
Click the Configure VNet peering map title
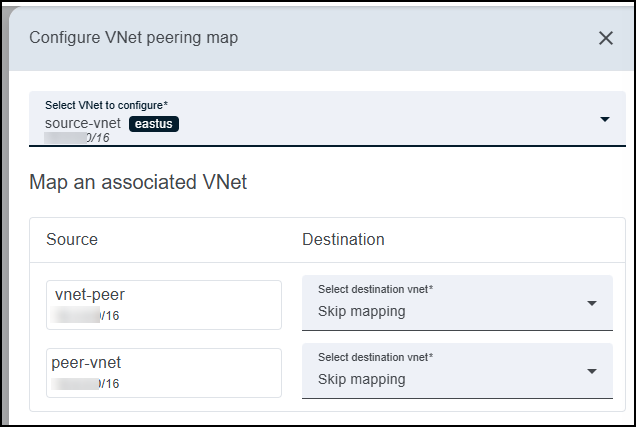133,38
